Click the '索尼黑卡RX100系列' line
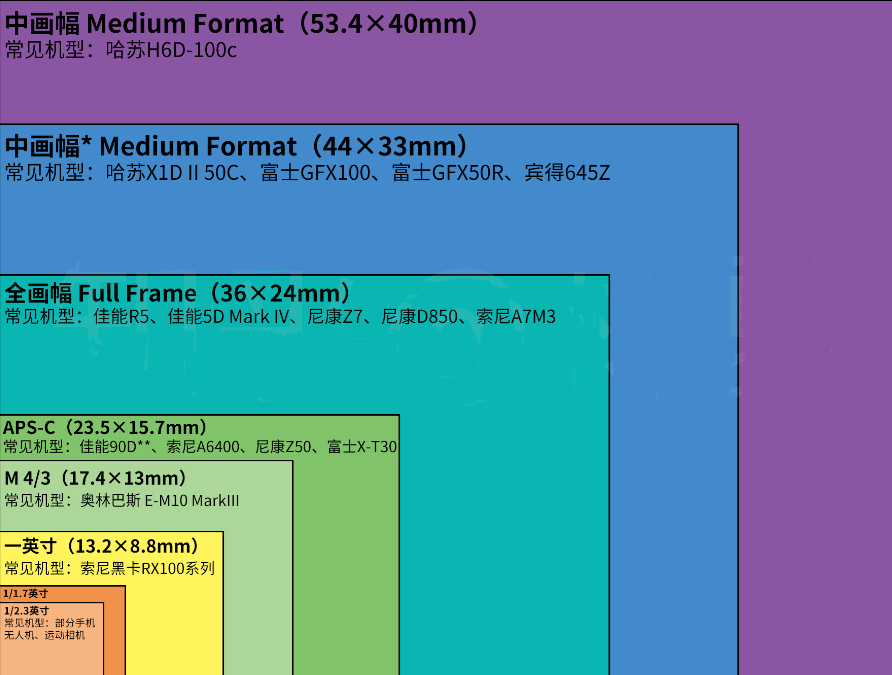This screenshot has height=675, width=892. [109, 568]
